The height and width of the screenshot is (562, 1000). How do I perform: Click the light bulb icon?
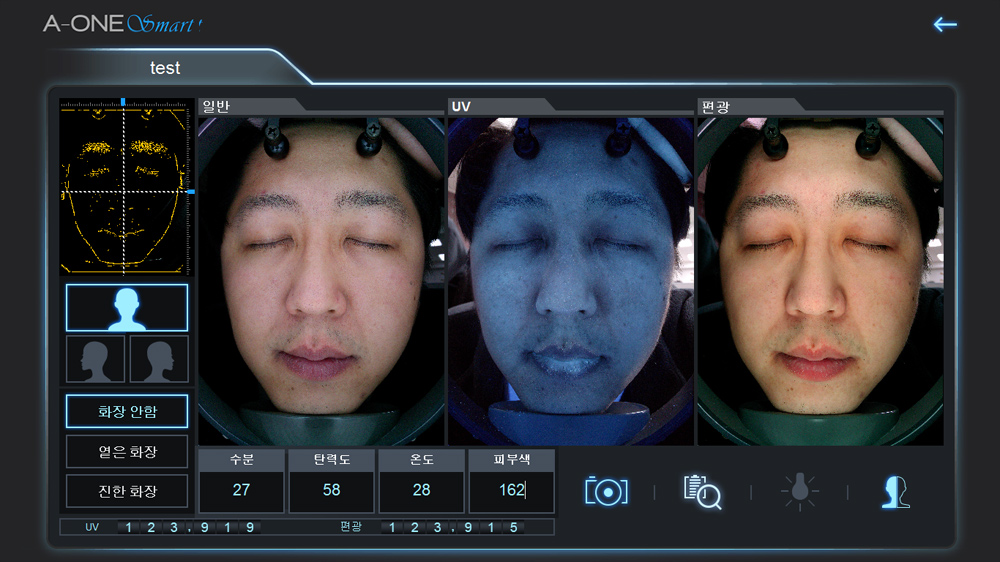[x=799, y=491]
